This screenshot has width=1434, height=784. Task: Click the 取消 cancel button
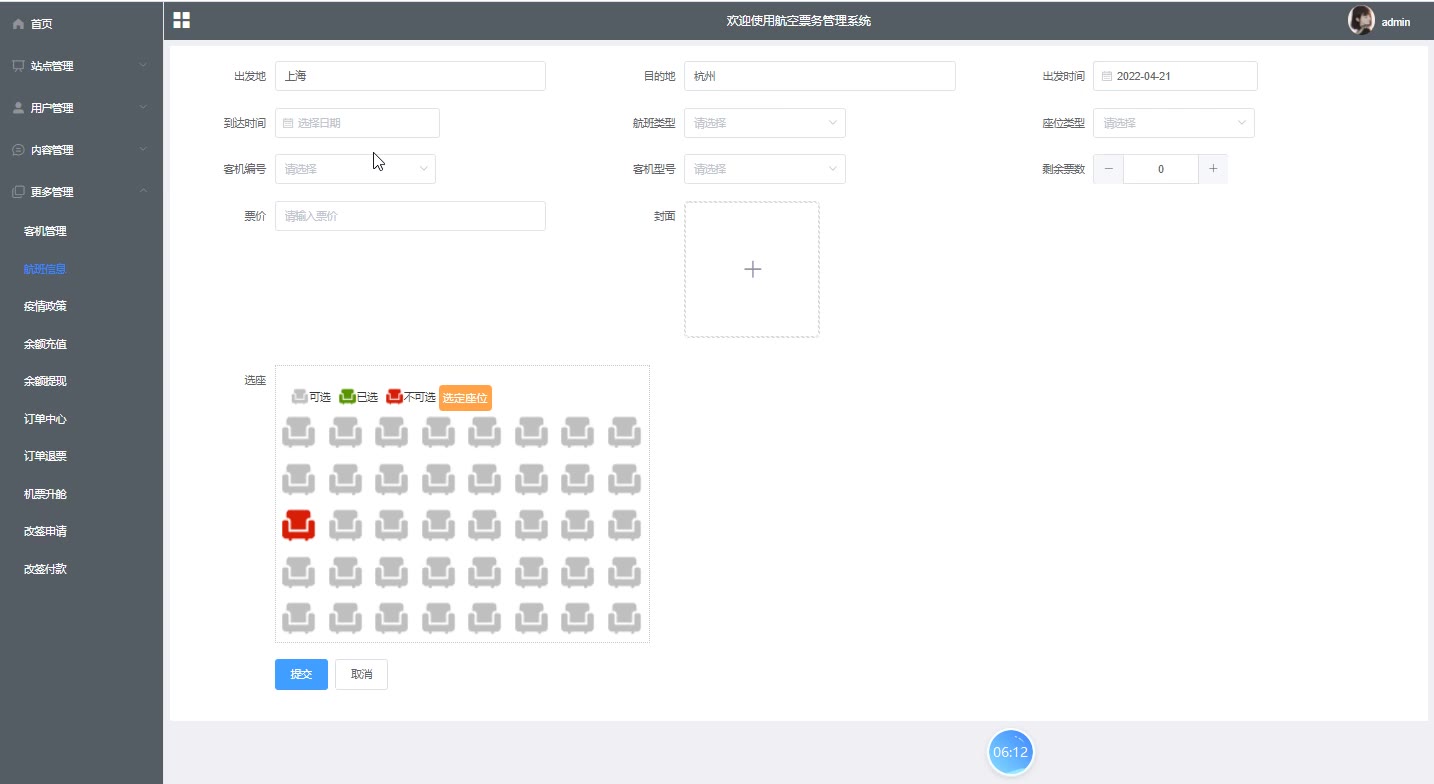point(361,674)
